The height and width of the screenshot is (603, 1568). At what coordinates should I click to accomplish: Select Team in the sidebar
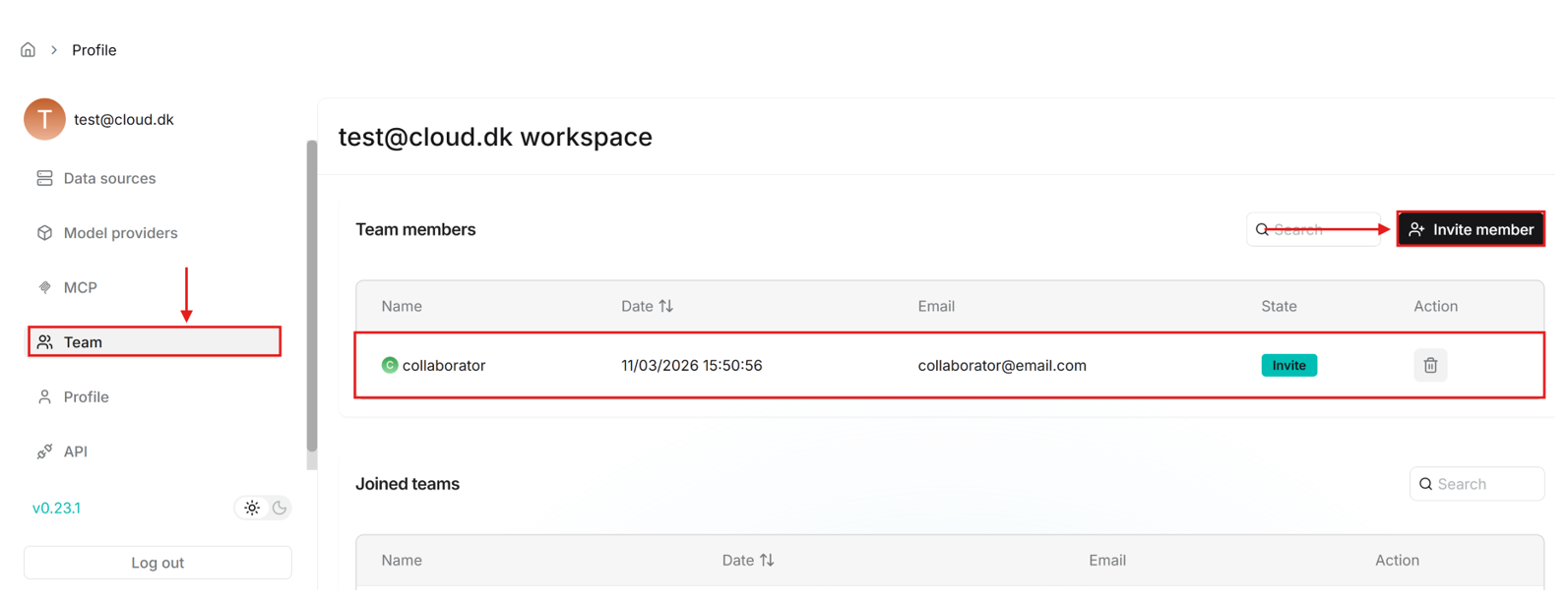click(x=84, y=342)
